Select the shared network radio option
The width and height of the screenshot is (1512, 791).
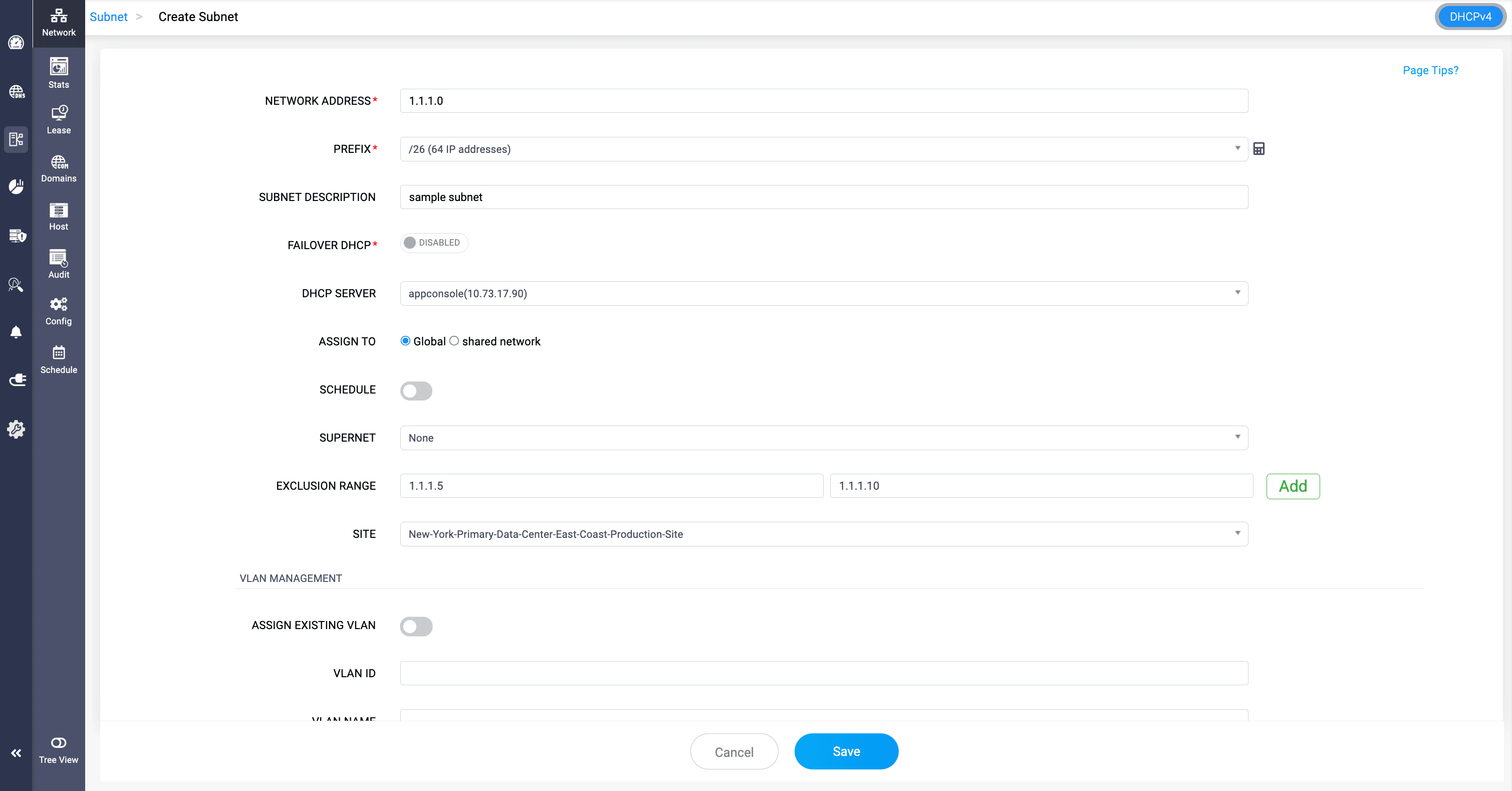454,341
